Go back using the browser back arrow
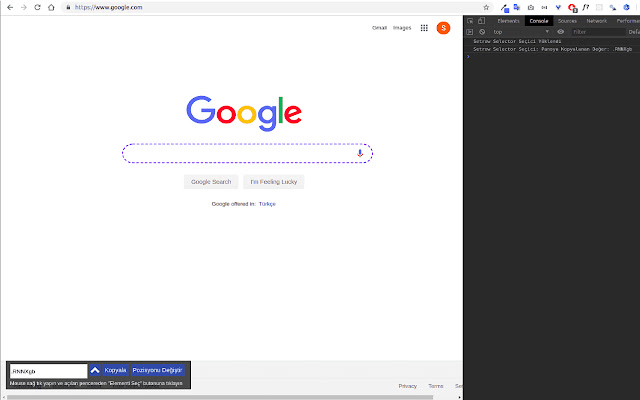Viewport: 640px width, 400px height. [10, 7]
